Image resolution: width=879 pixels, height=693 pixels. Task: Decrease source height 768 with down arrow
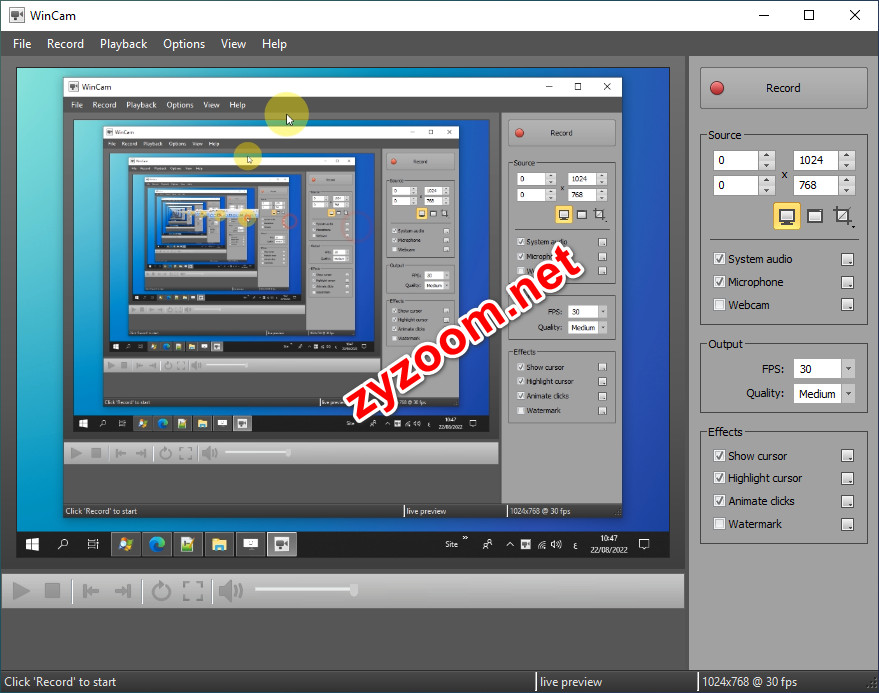point(846,190)
